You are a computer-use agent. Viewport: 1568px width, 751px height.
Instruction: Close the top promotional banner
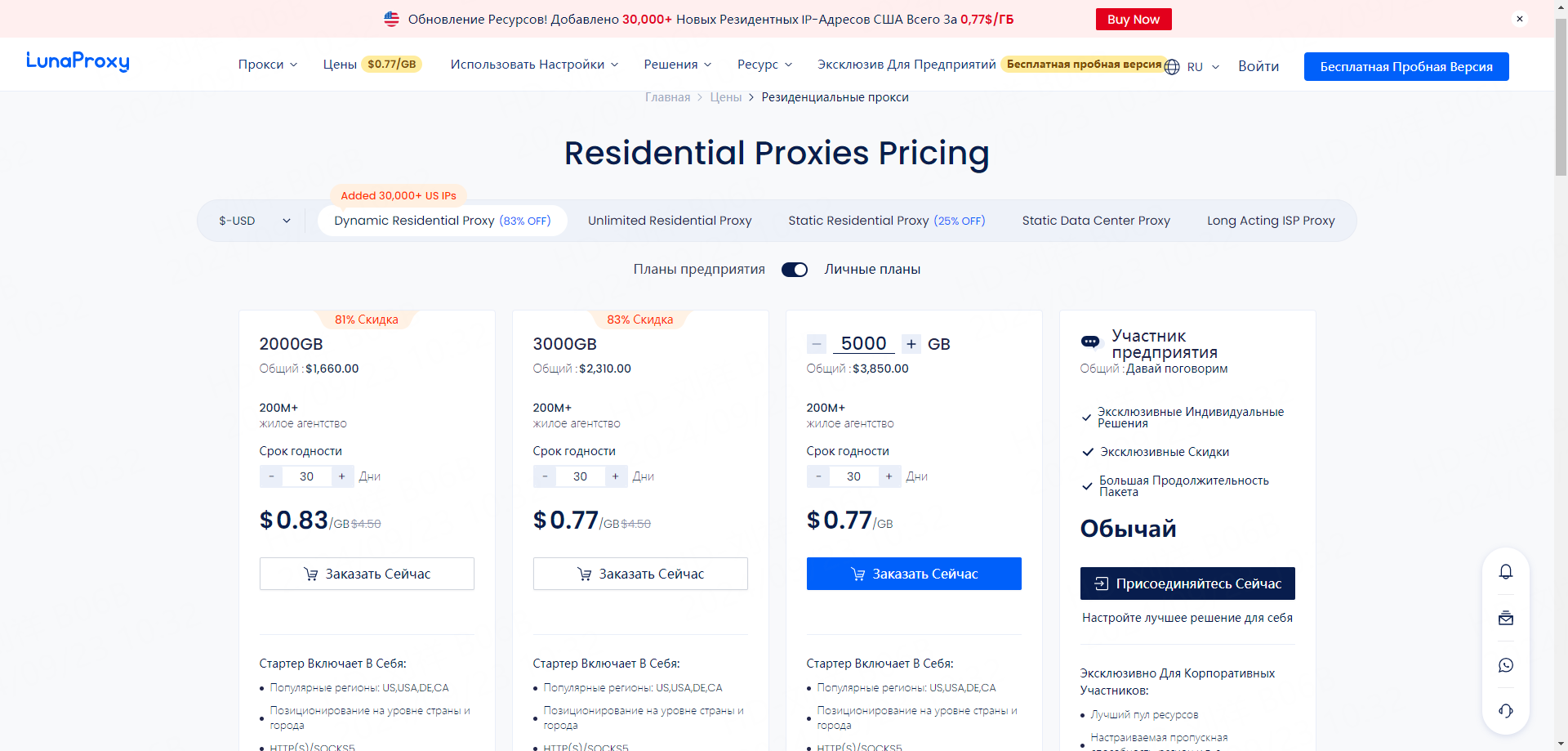pos(1519,19)
